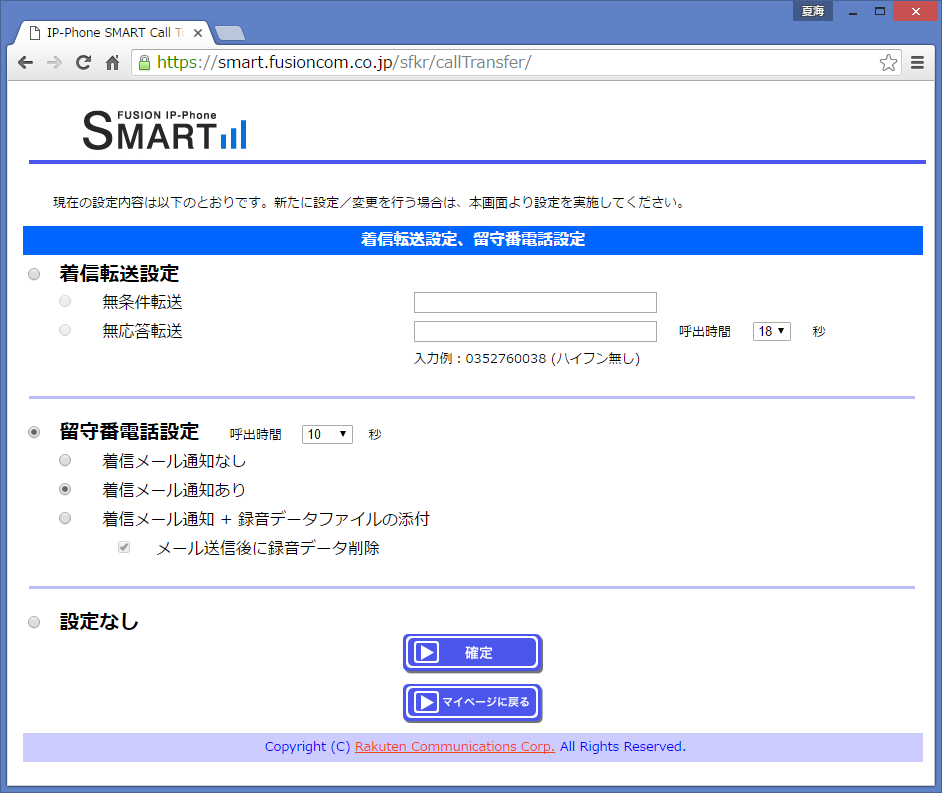Open a new browser tab
This screenshot has width=942, height=793.
230,33
